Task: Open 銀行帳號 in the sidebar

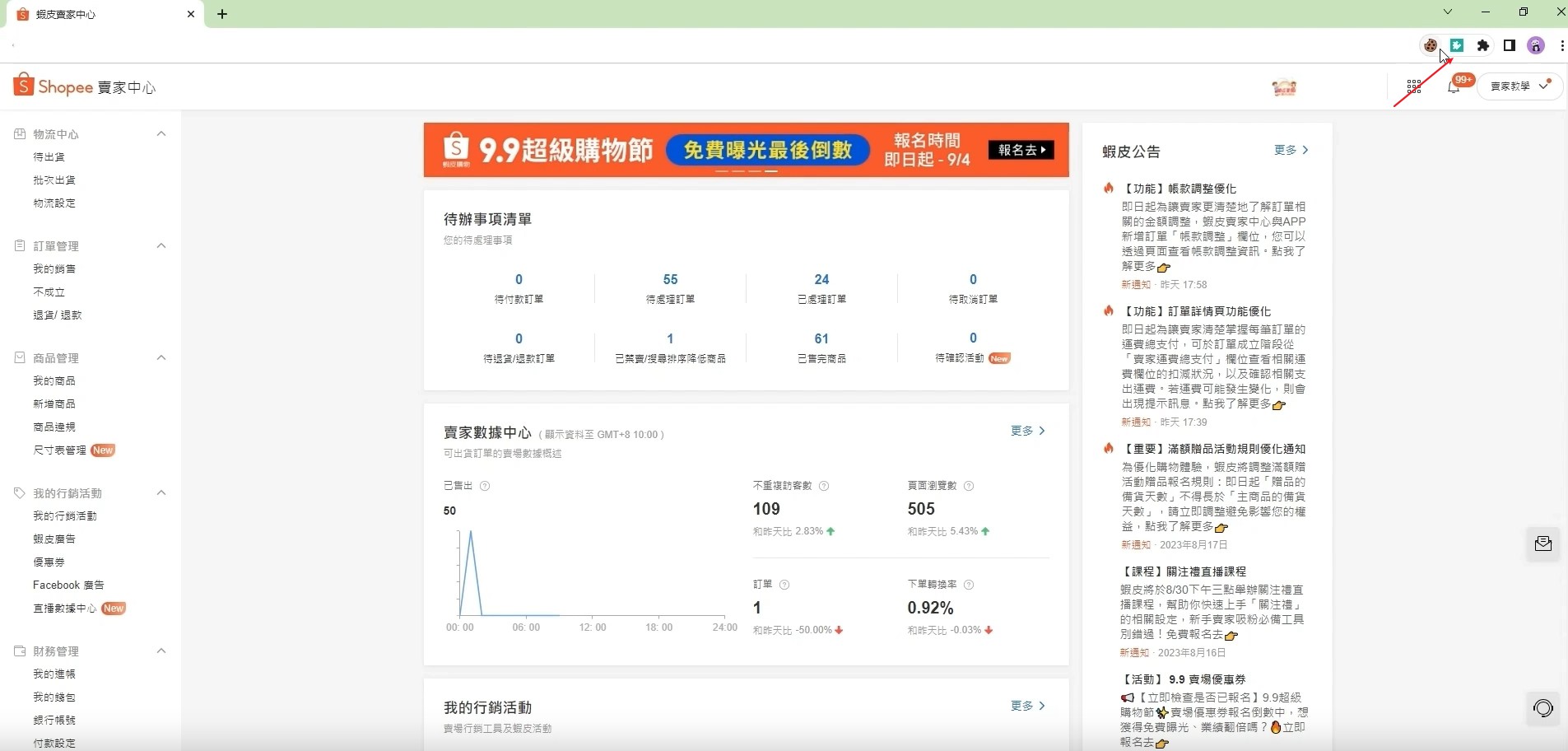Action: point(54,720)
